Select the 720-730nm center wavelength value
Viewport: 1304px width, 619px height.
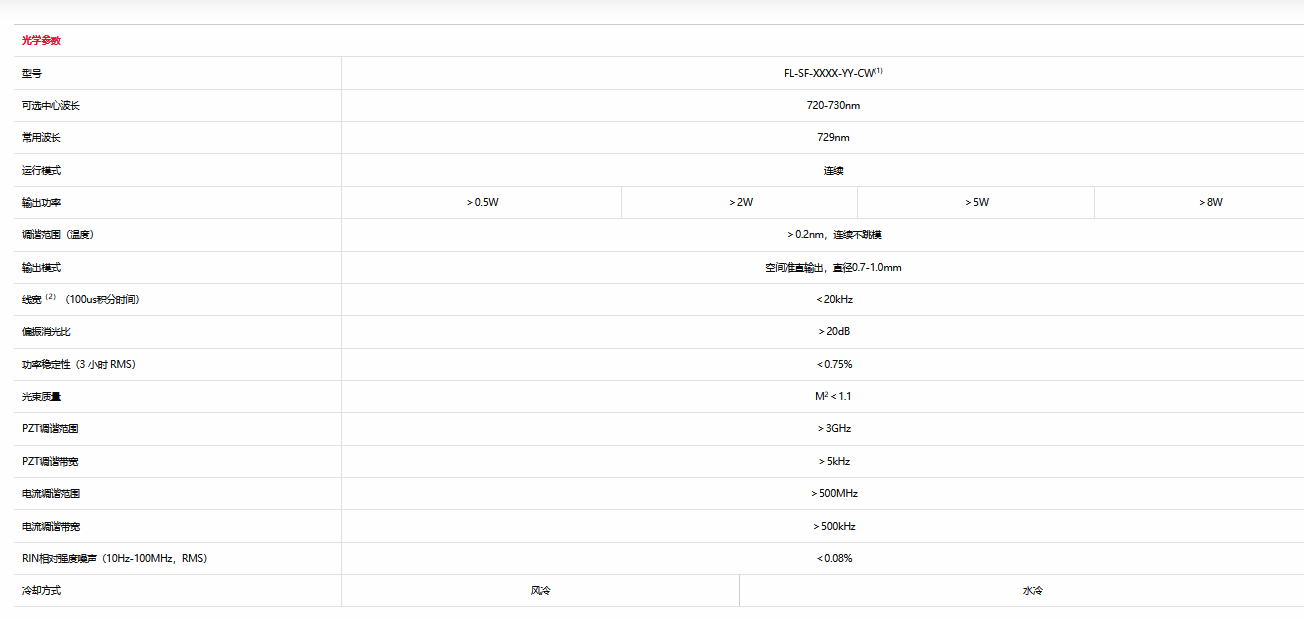(833, 105)
